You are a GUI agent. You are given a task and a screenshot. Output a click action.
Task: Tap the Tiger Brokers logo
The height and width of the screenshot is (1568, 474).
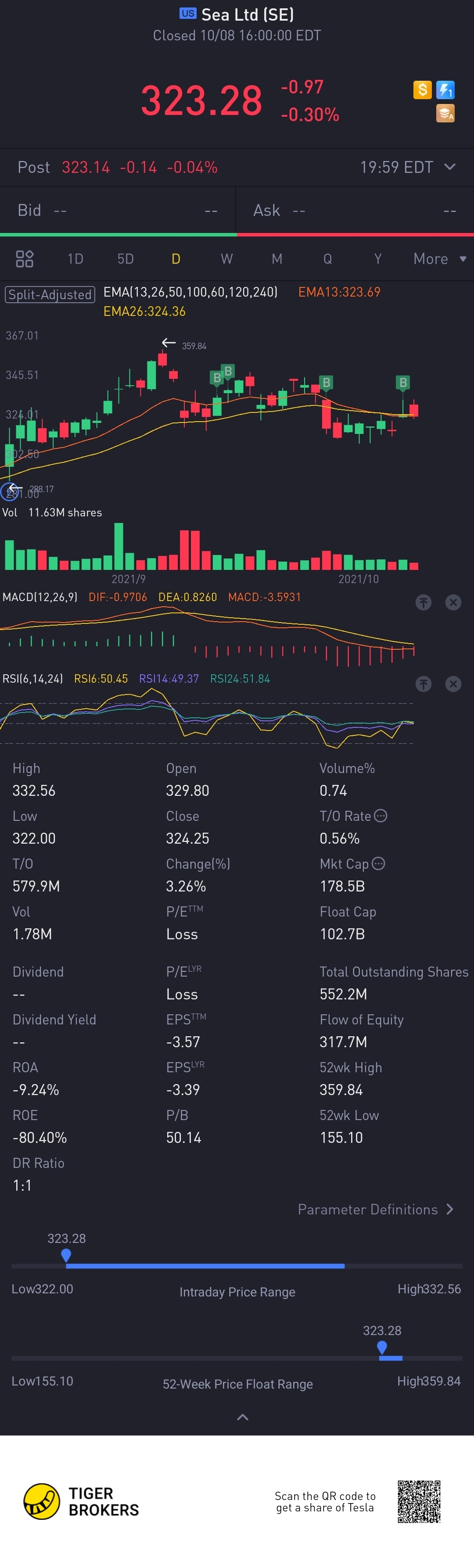point(81,1501)
